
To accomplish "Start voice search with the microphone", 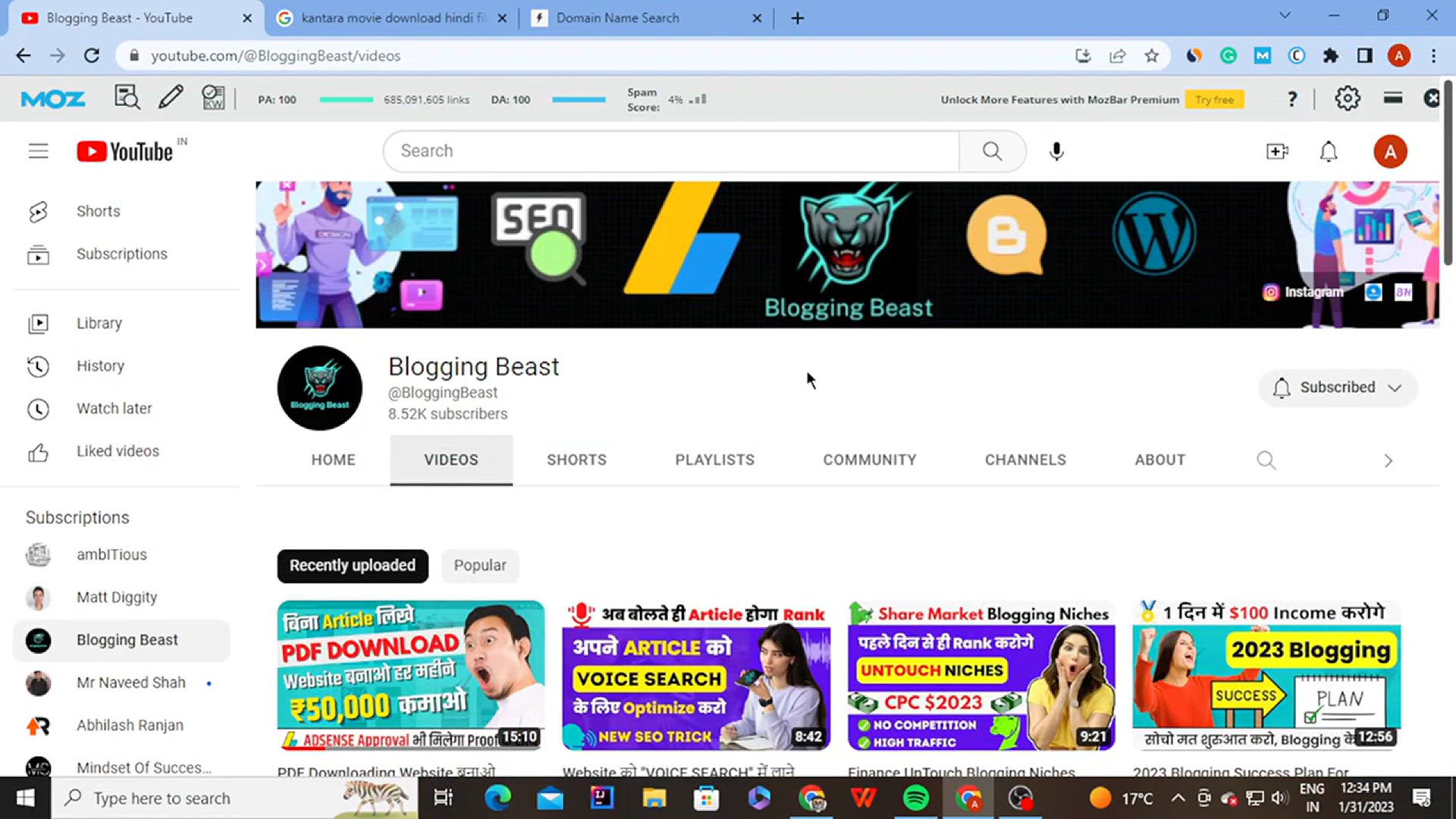I will [1056, 152].
